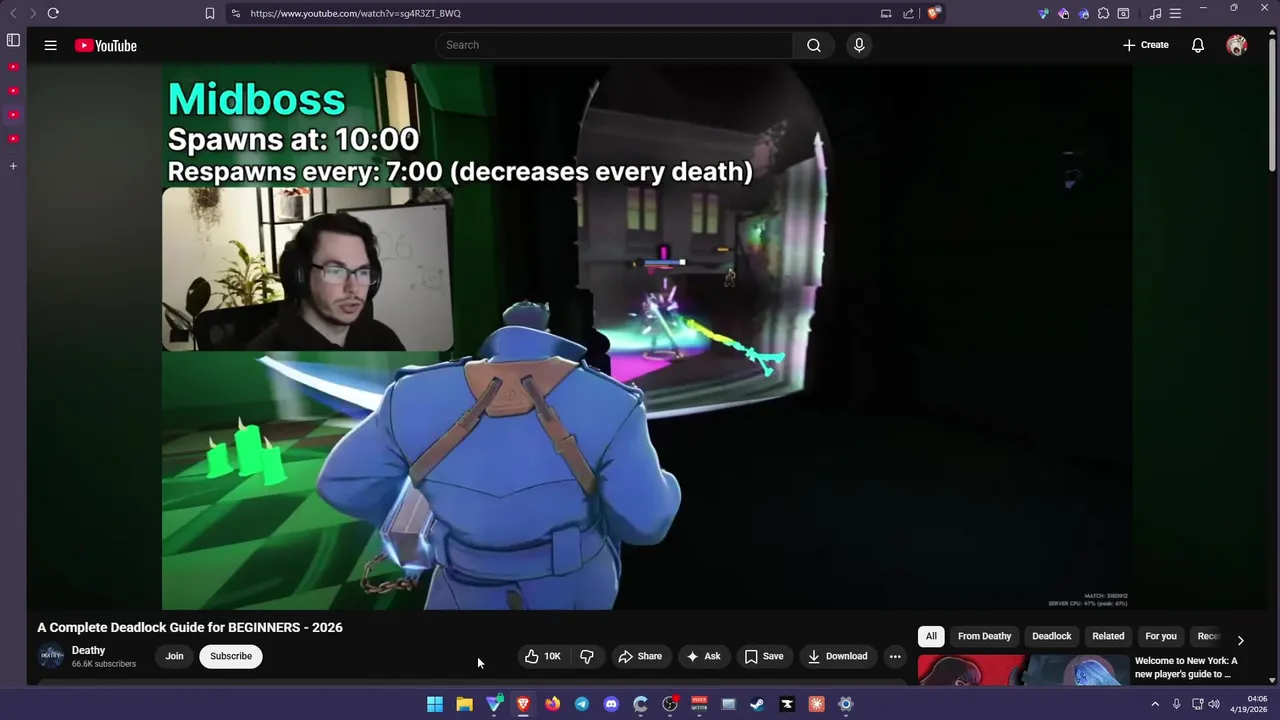Open the YouTube guide hamburger menu
The width and height of the screenshot is (1280, 720).
pyautogui.click(x=50, y=45)
